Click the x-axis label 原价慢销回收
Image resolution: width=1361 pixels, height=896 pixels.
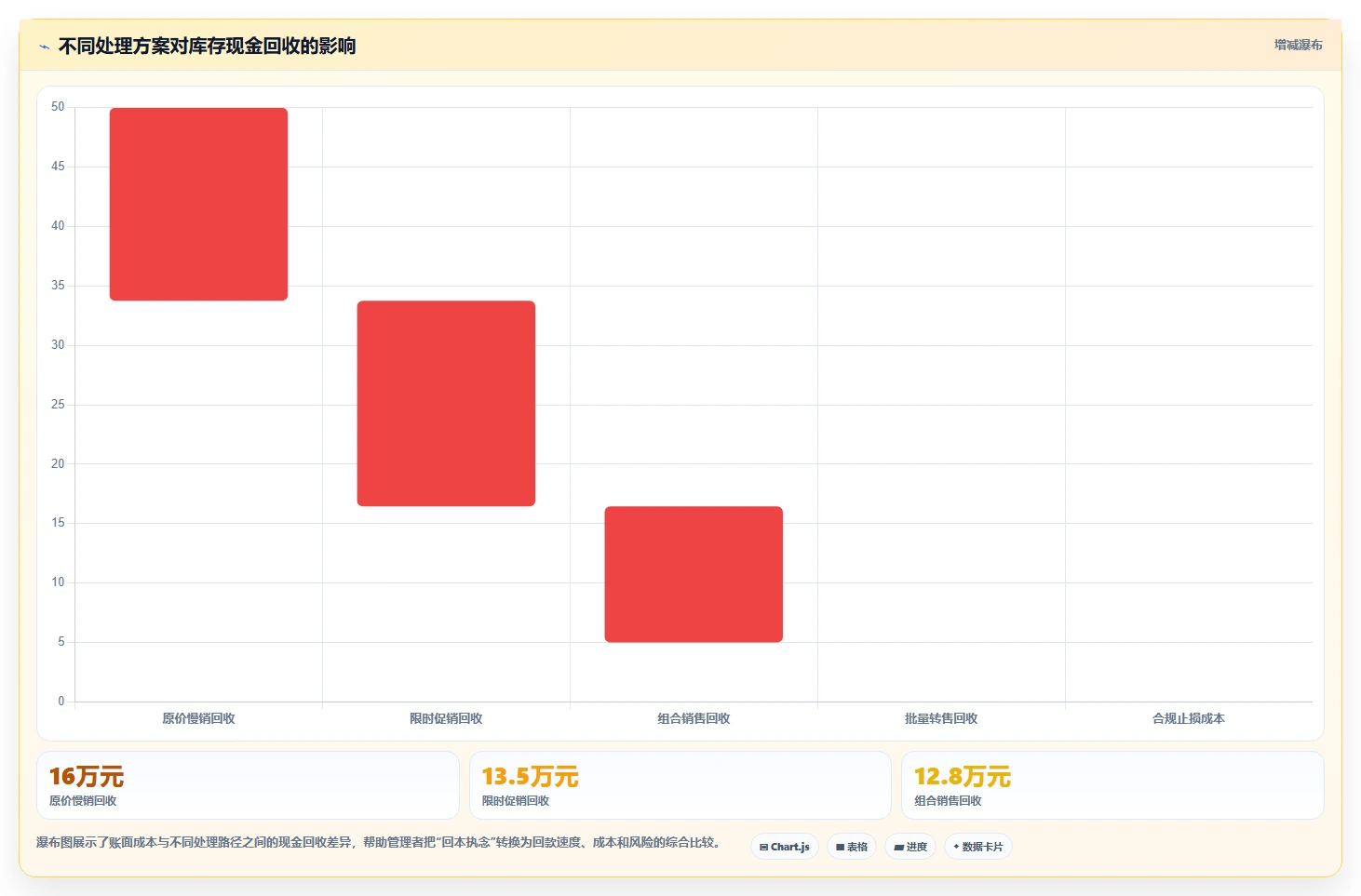(198, 718)
